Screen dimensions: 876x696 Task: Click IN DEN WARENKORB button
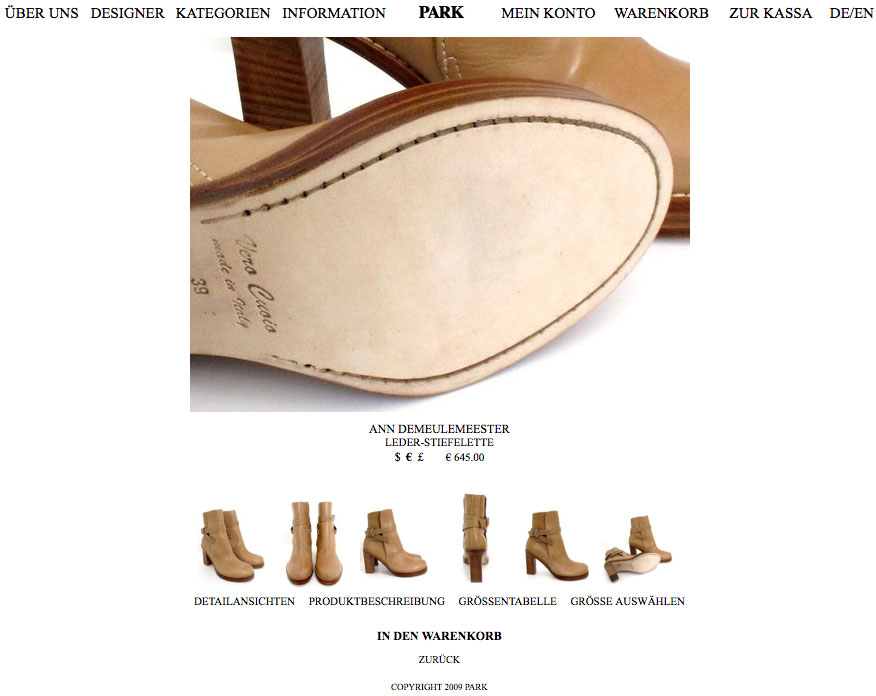click(439, 636)
